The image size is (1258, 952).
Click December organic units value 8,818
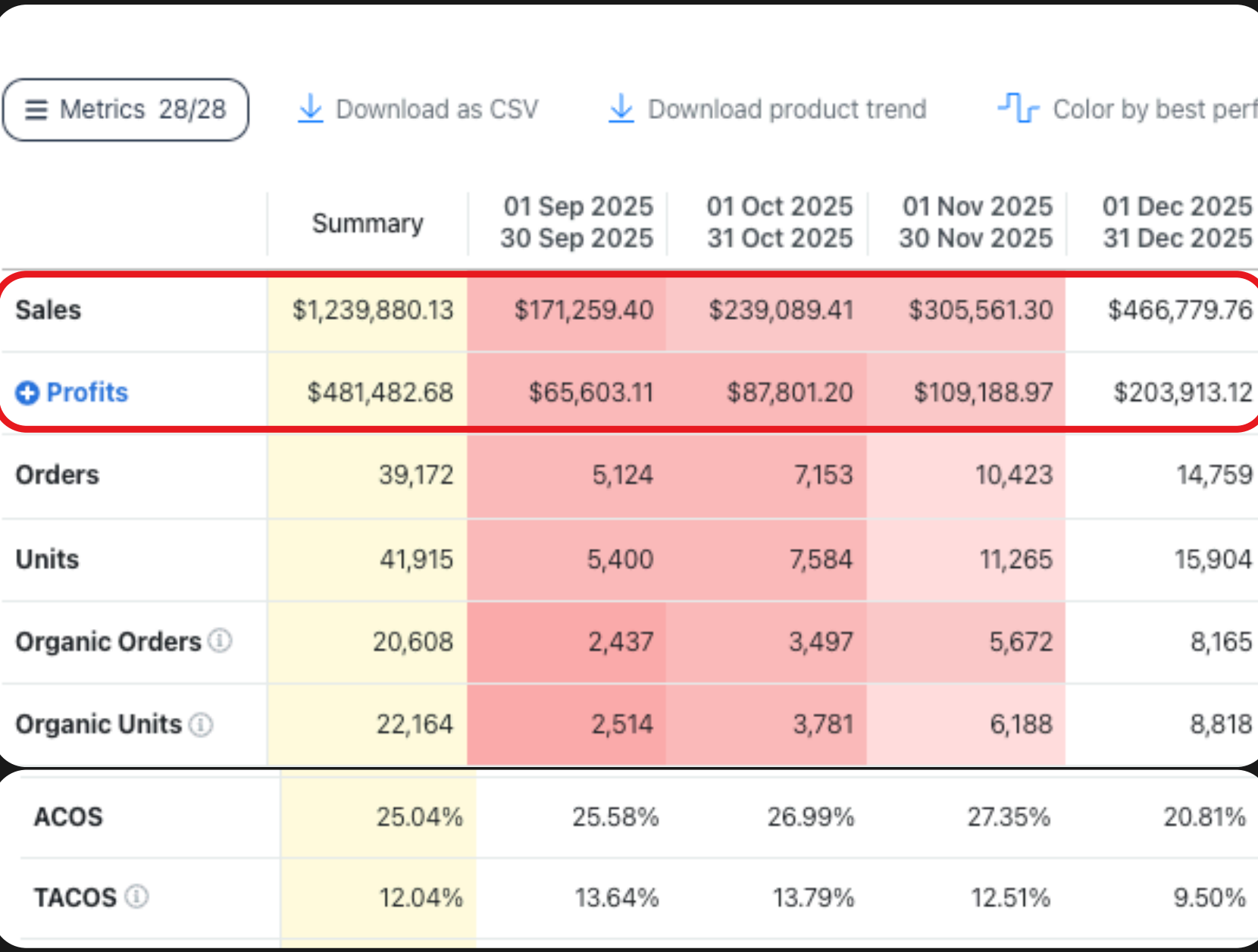click(1222, 725)
